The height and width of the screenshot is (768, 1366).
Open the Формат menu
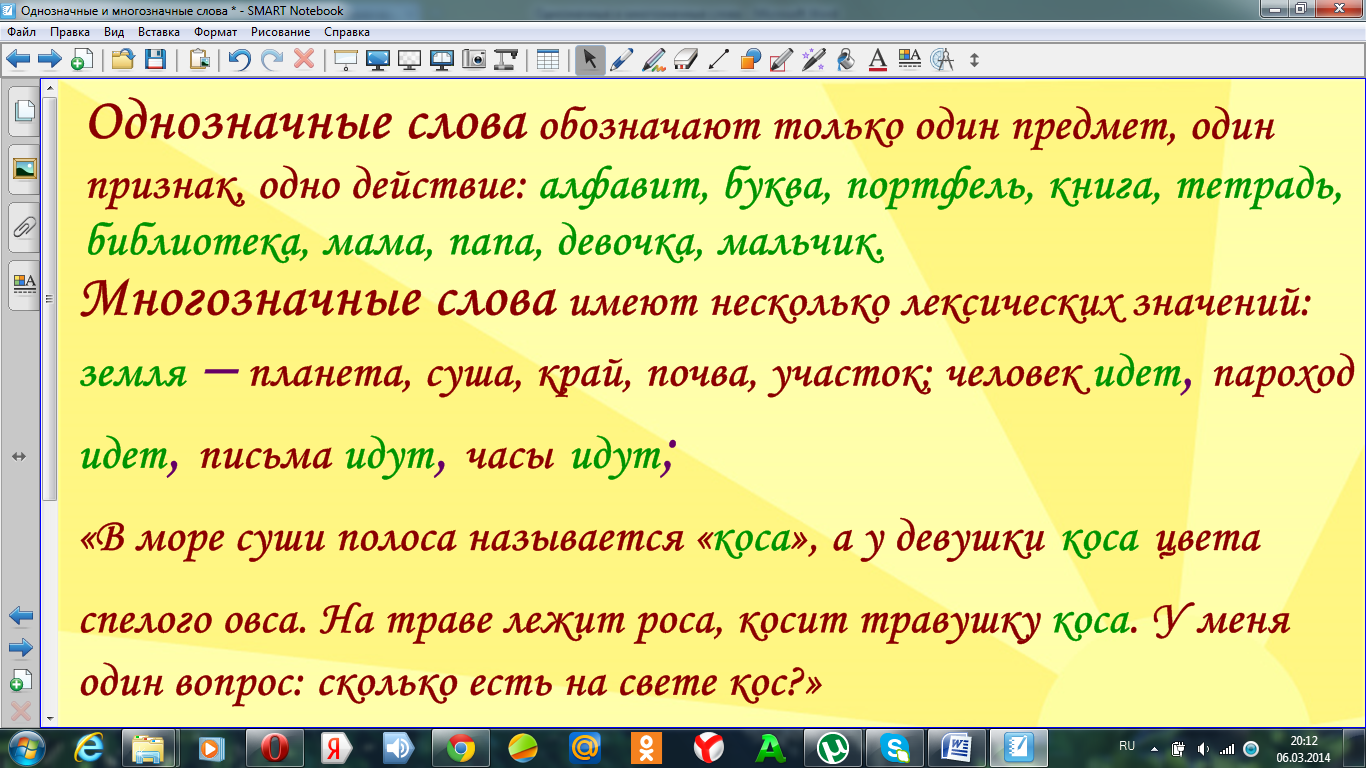[x=216, y=32]
